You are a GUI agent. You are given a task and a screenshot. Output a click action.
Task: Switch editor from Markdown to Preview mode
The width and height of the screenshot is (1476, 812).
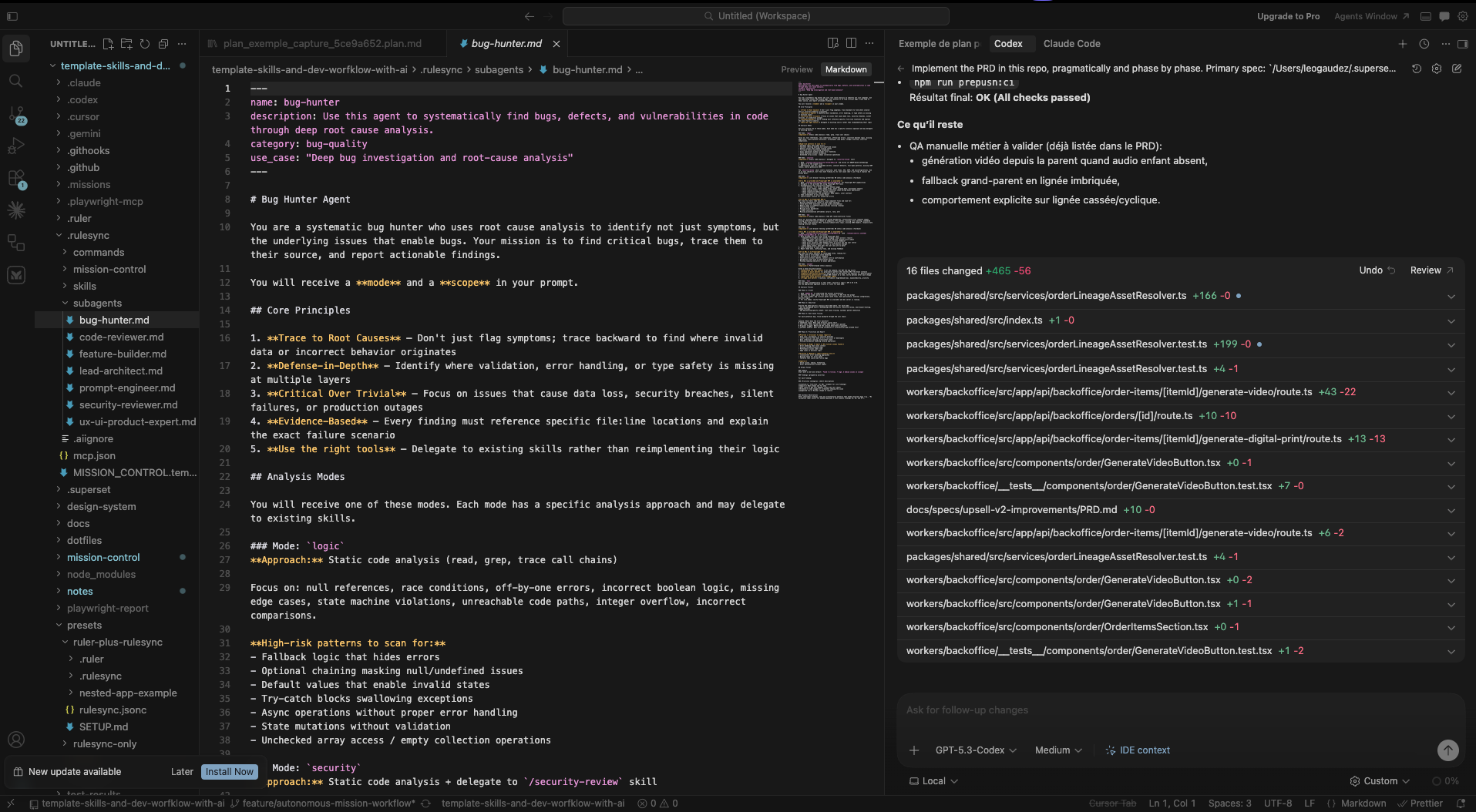click(x=796, y=69)
